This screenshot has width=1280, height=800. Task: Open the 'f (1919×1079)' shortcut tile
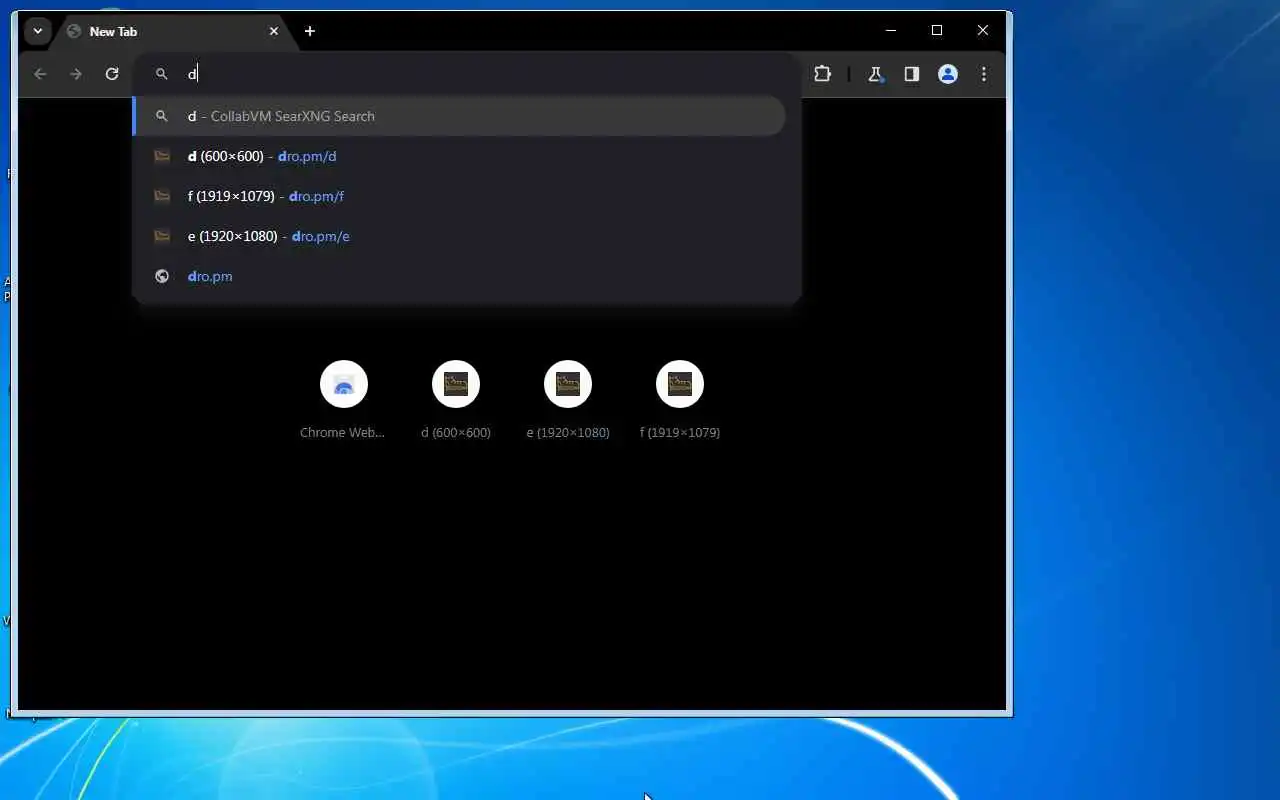coord(680,399)
